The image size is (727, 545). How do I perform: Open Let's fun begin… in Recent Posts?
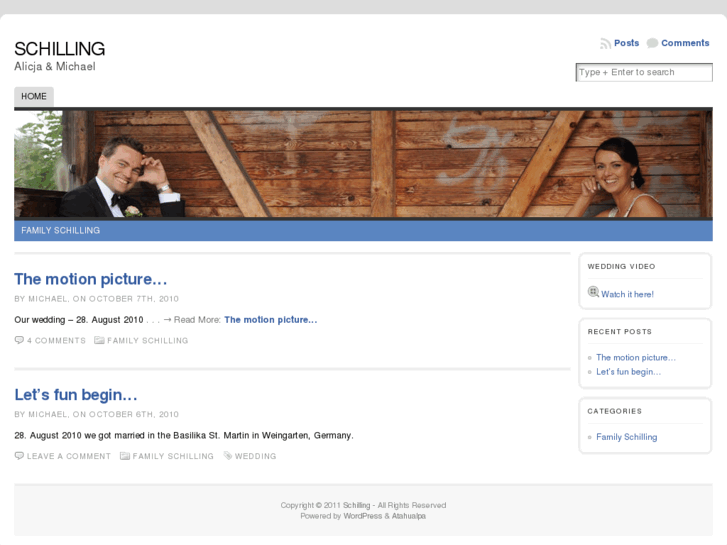click(628, 372)
